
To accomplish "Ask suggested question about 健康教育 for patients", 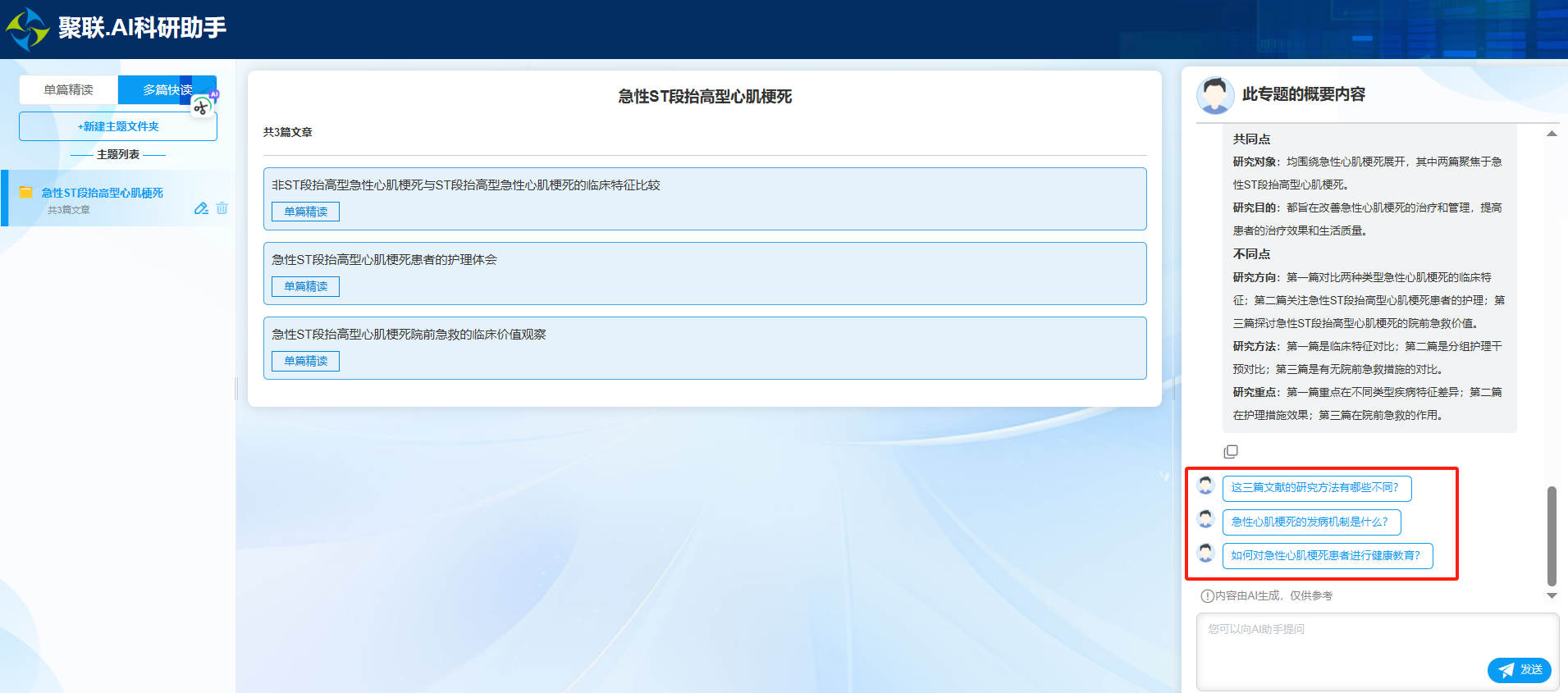I will click(1327, 556).
